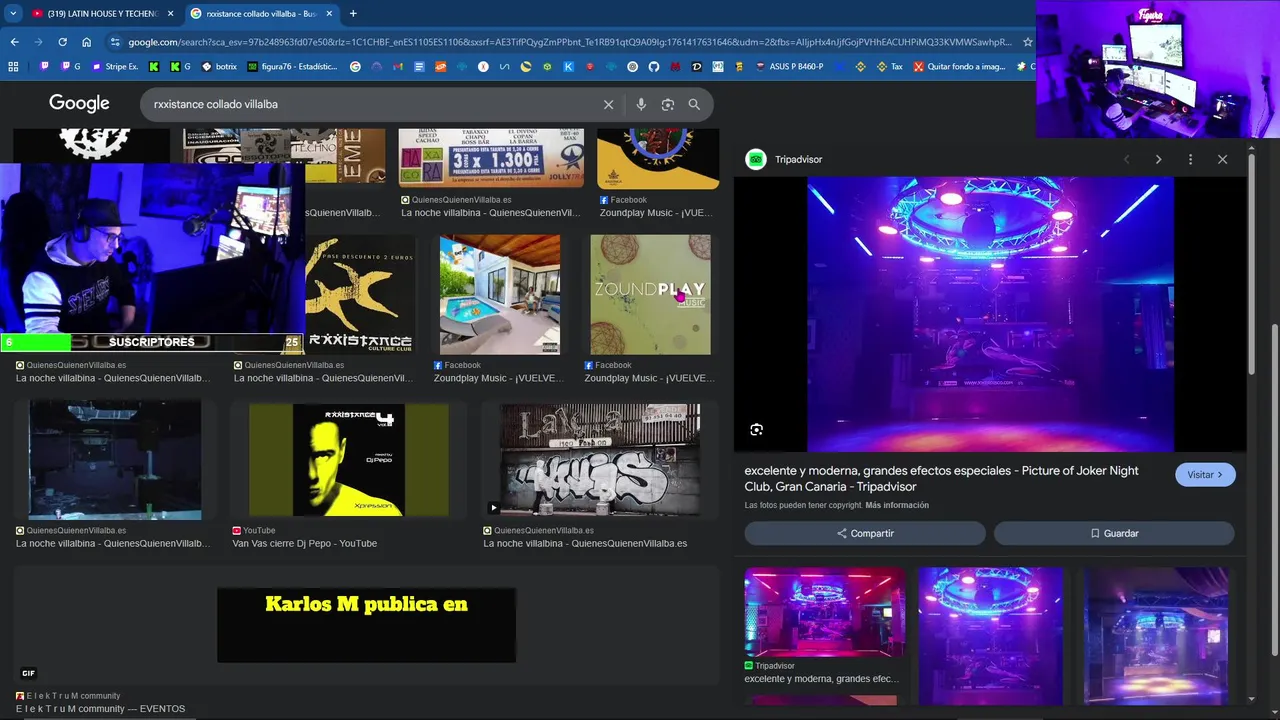Viewport: 1280px width, 720px height.
Task: Select the RXXISTANCE Culture Club image result
Action: tap(358, 295)
